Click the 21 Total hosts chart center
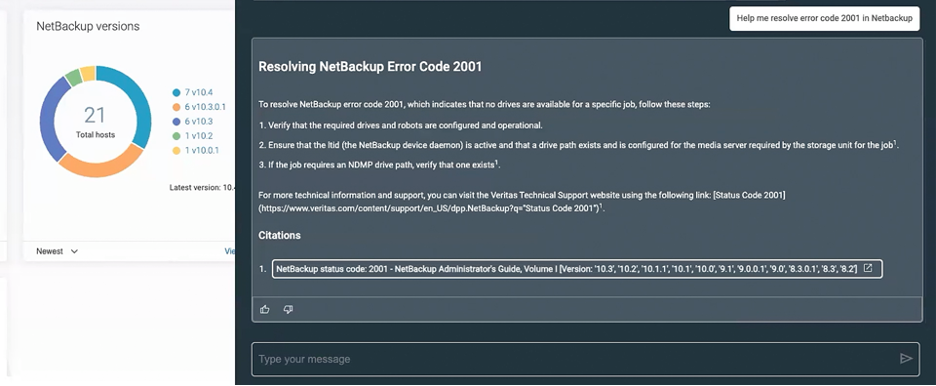This screenshot has height=386, width=936. click(x=95, y=121)
